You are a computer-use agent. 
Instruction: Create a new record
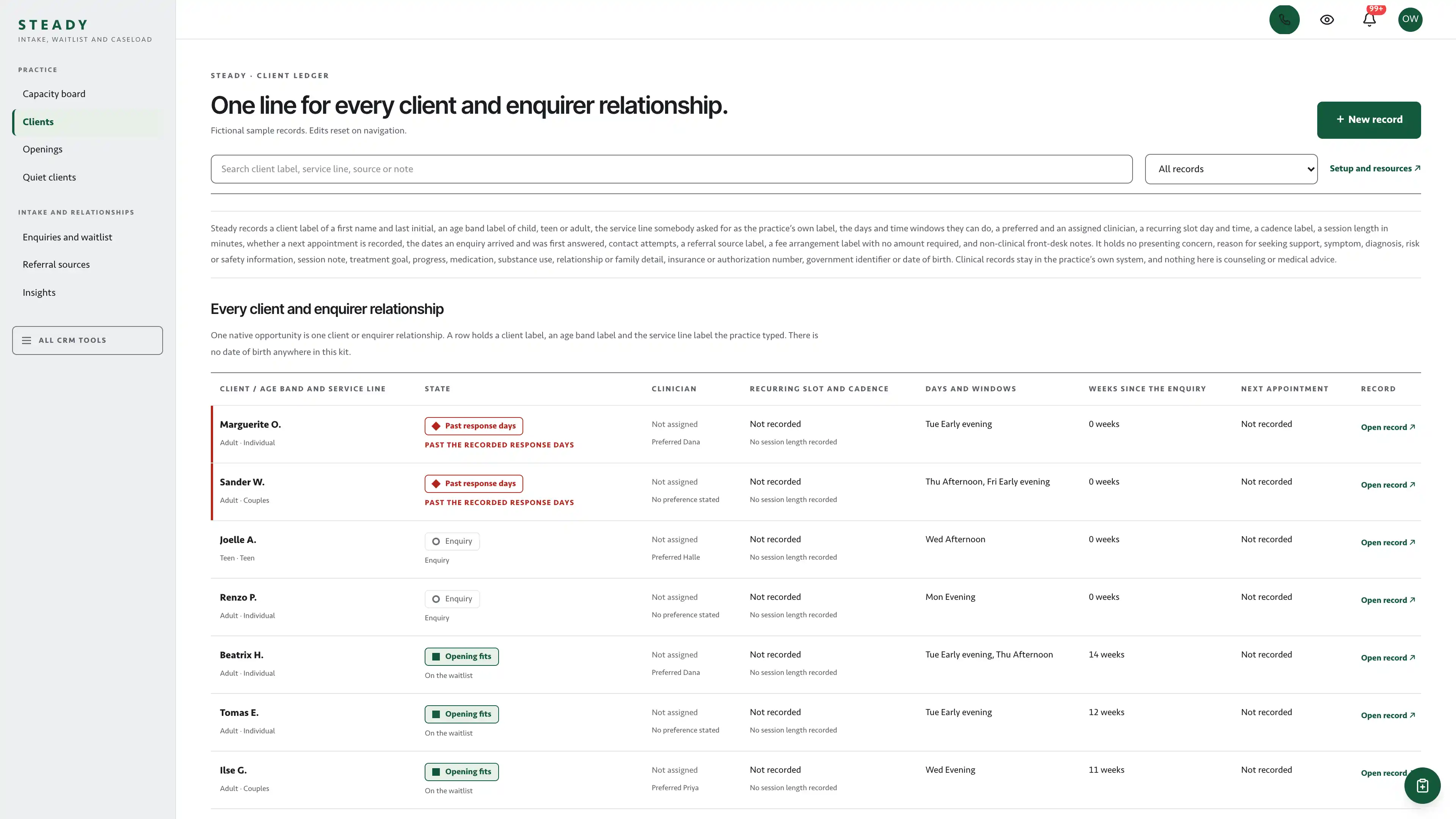pos(1368,120)
